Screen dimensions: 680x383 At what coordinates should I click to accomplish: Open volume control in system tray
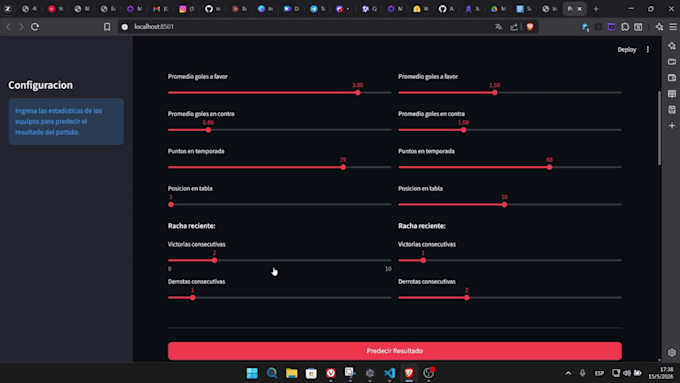627,373
